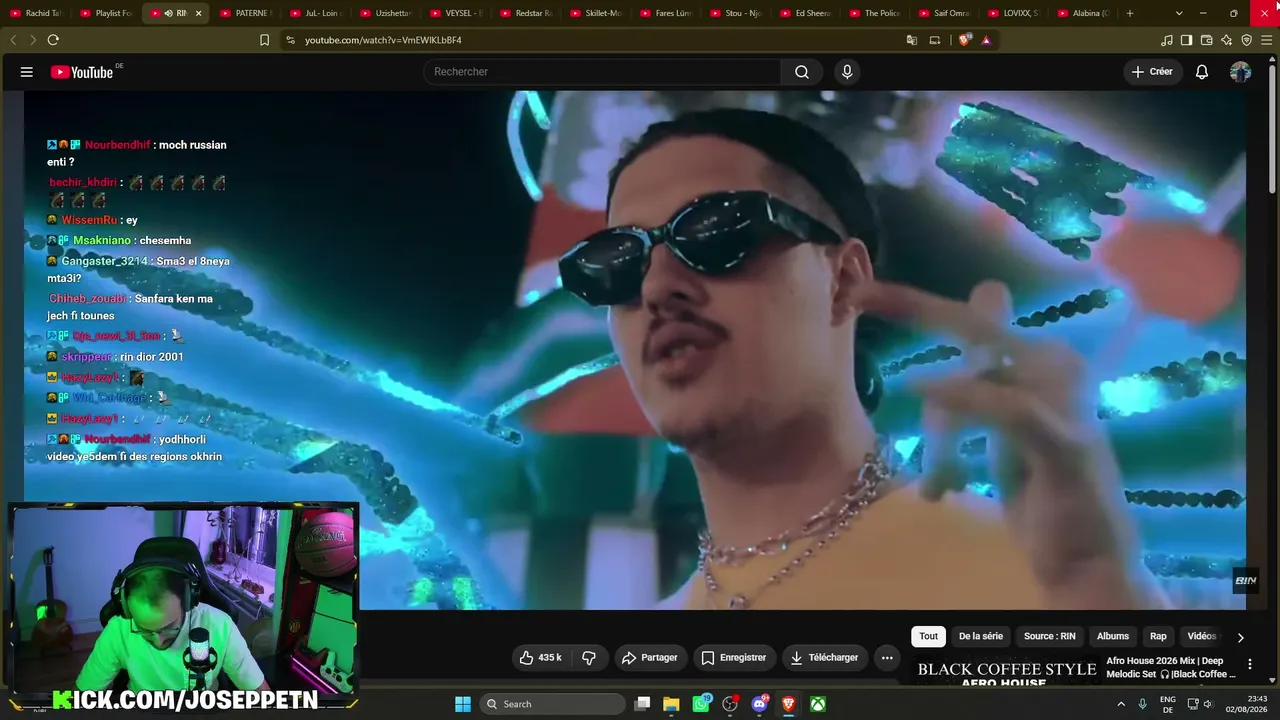
Task: Open the Windows Start menu
Action: click(x=463, y=704)
